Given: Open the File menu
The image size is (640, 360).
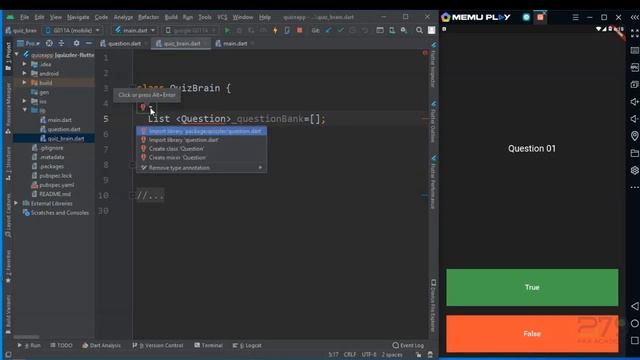Looking at the screenshot, I should click(x=24, y=17).
